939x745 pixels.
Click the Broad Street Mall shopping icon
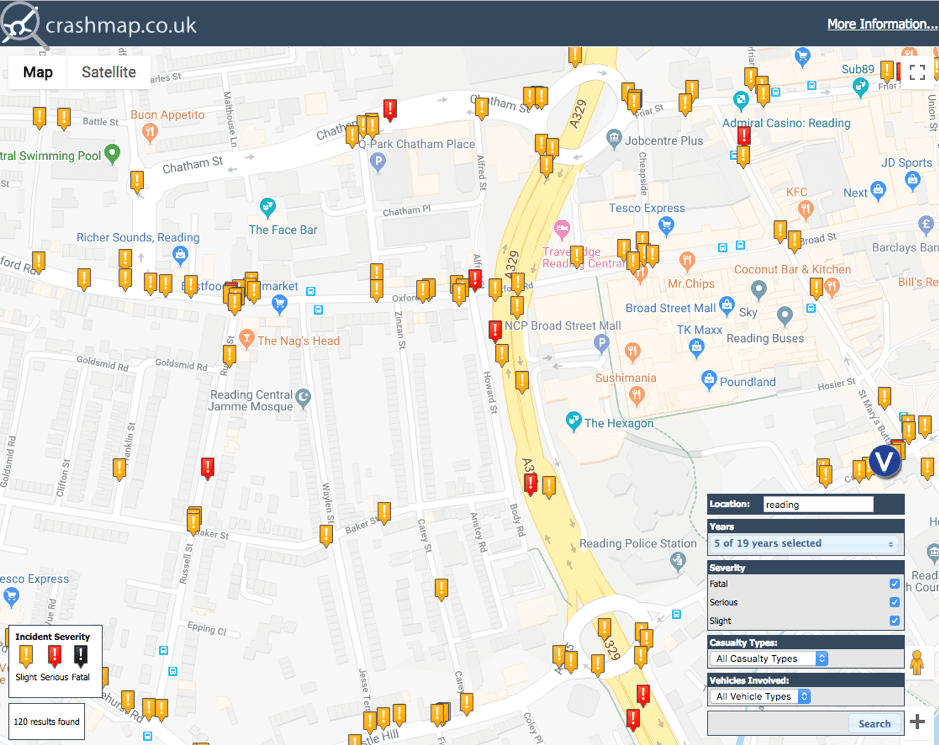[726, 305]
